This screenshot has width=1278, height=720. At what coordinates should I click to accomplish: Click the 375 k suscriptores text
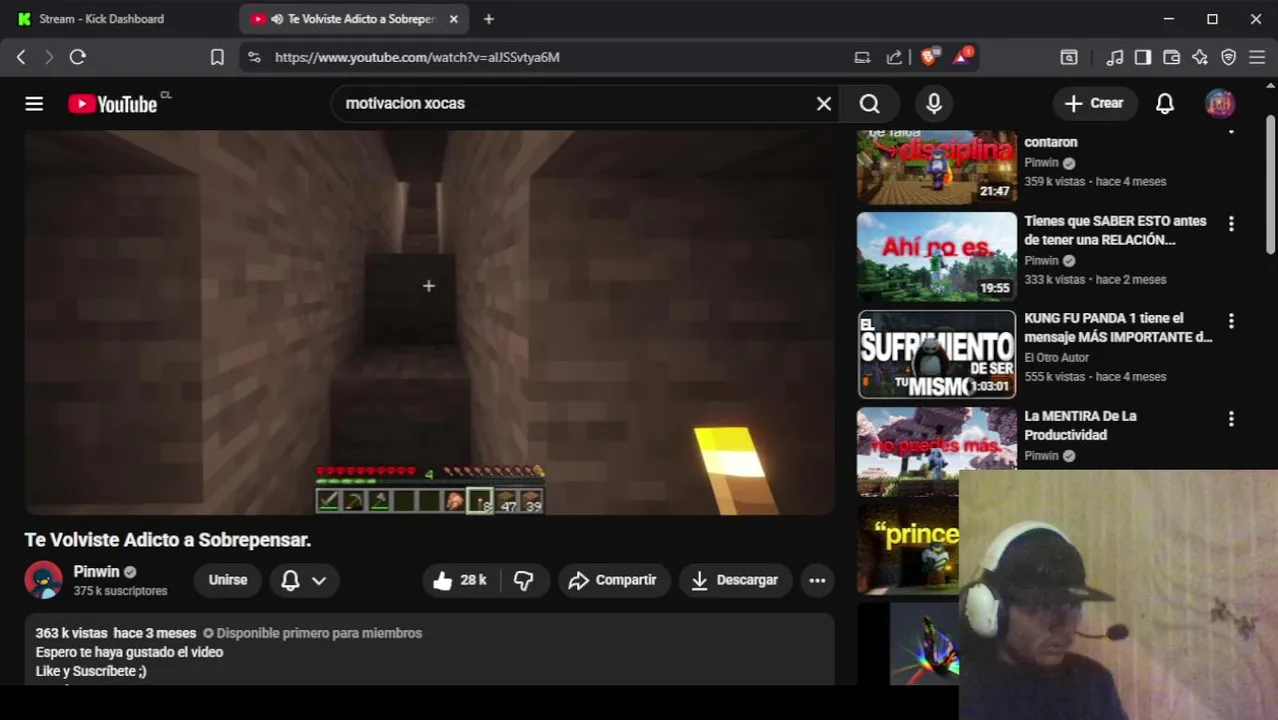[x=120, y=591]
